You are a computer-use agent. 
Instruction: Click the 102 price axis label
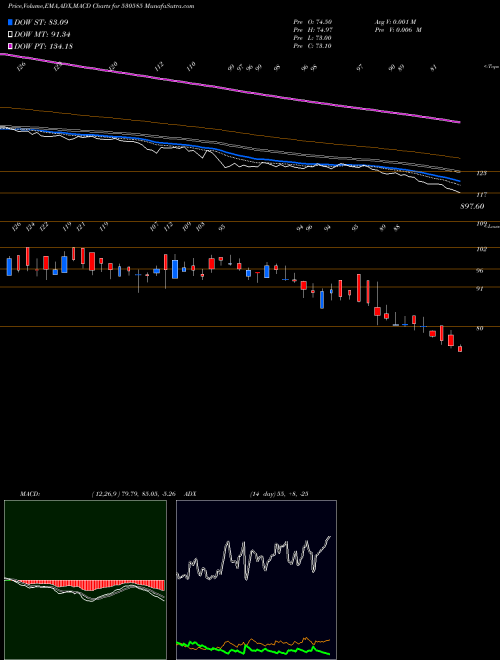(x=482, y=249)
